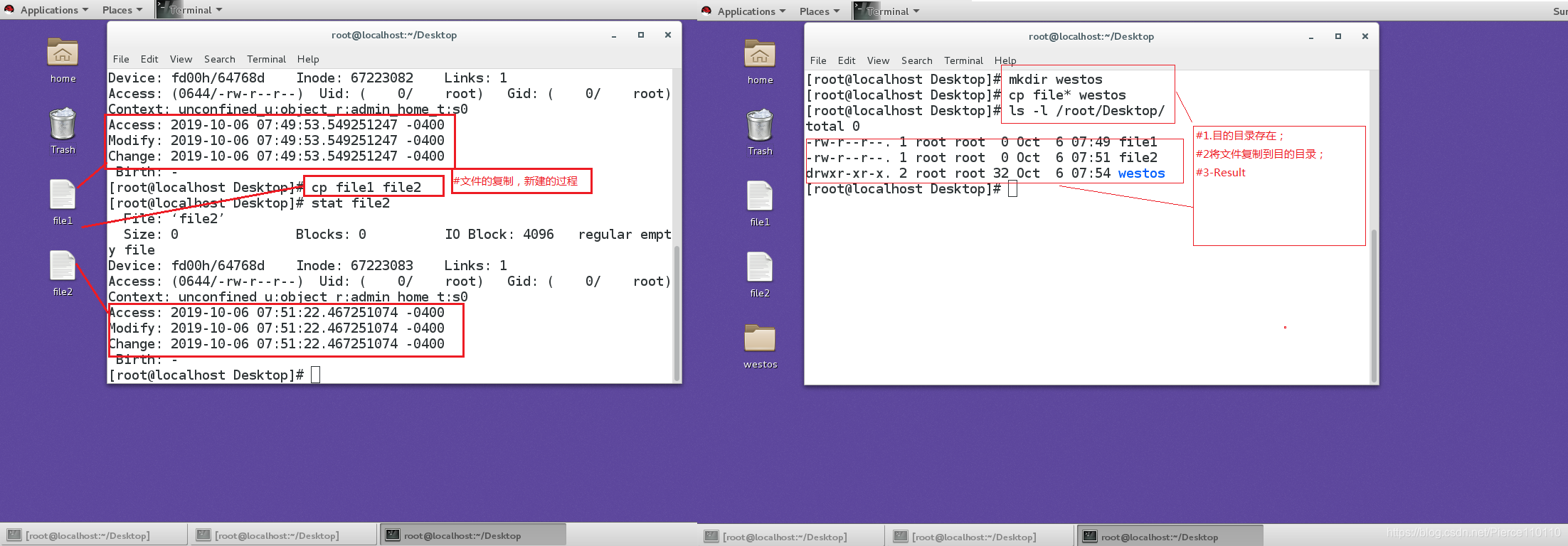Viewport: 1568px width, 546px height.
Task: Click 'cp file* westos' command text
Action: click(x=1068, y=95)
